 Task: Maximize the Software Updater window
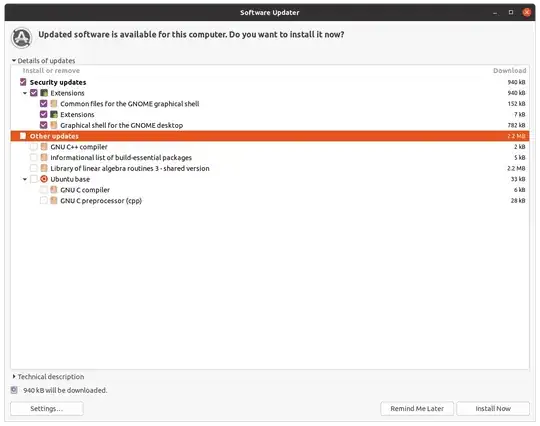pos(511,12)
